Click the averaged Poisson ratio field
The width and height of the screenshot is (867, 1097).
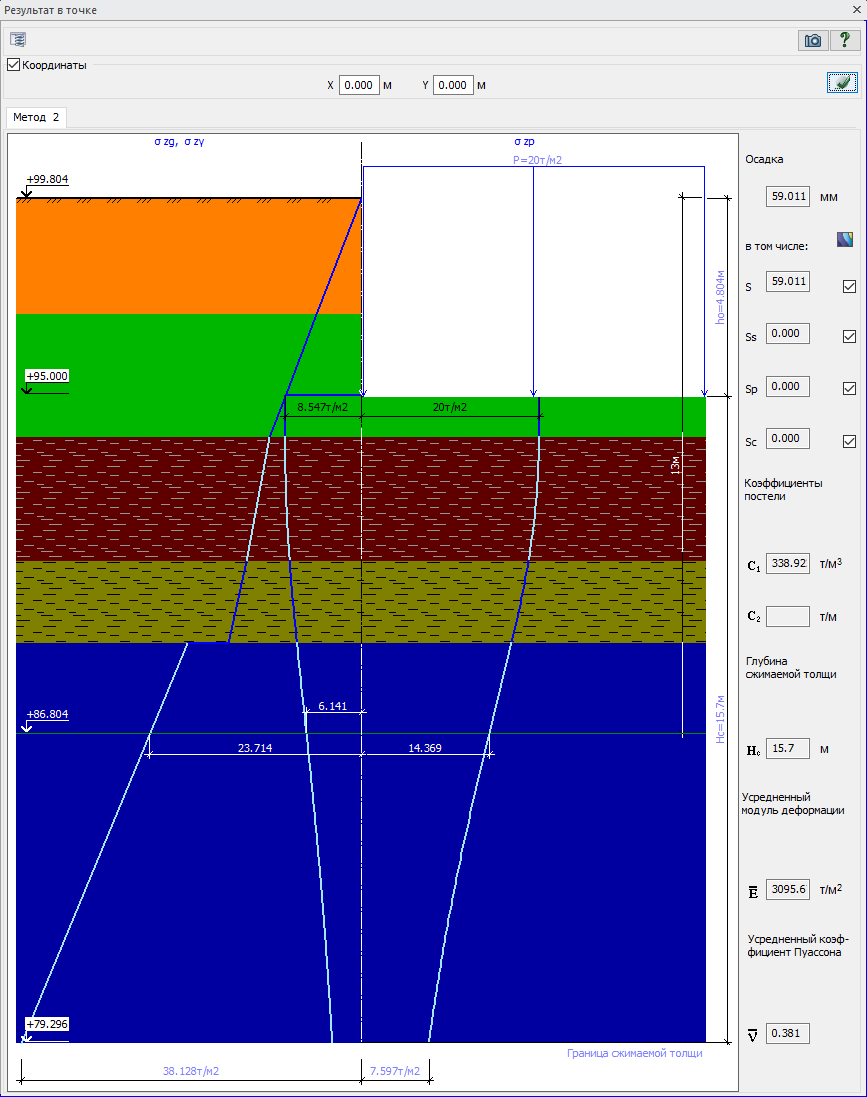pos(787,1034)
